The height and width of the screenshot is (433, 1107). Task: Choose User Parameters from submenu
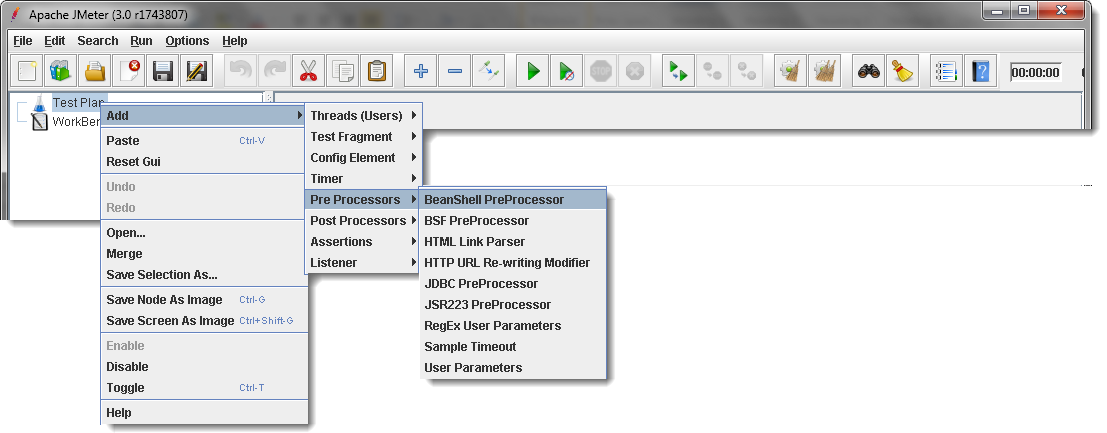[x=473, y=368]
